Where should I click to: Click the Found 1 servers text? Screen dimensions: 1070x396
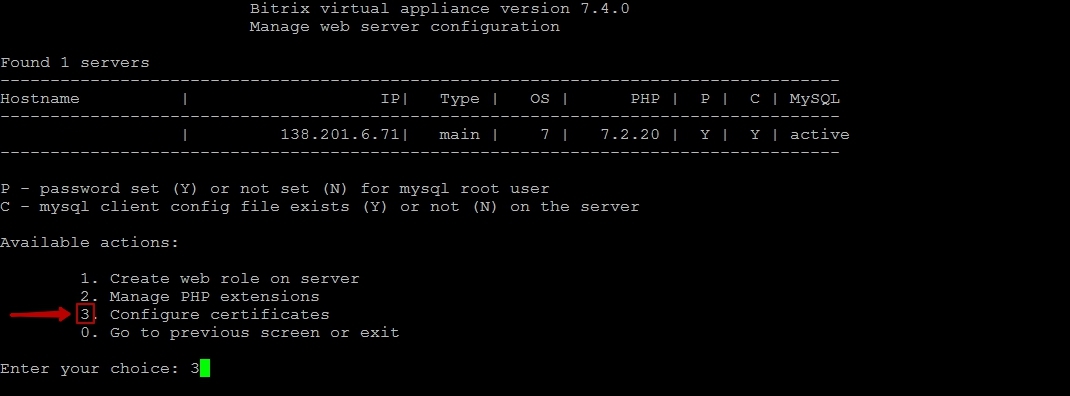pyautogui.click(x=74, y=63)
